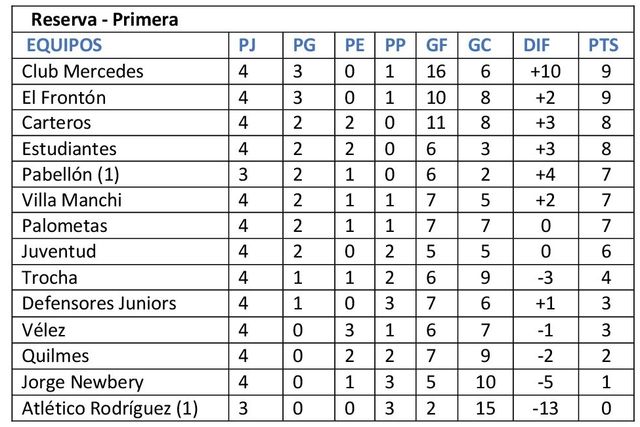Select the Carteros row name

tap(56, 123)
